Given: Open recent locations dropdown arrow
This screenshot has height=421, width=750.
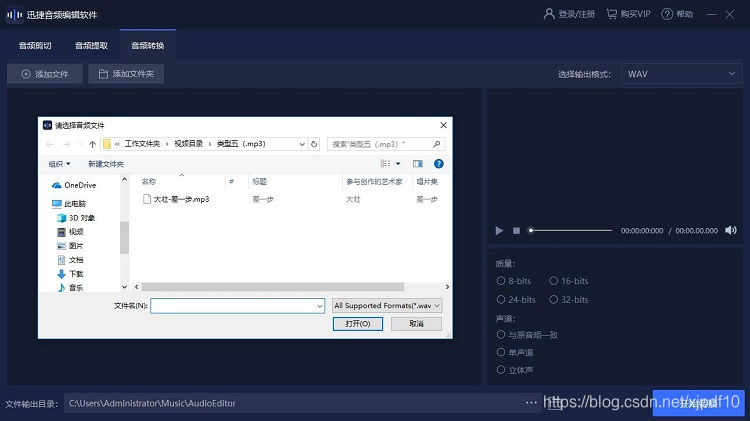Looking at the screenshot, I should (80, 144).
